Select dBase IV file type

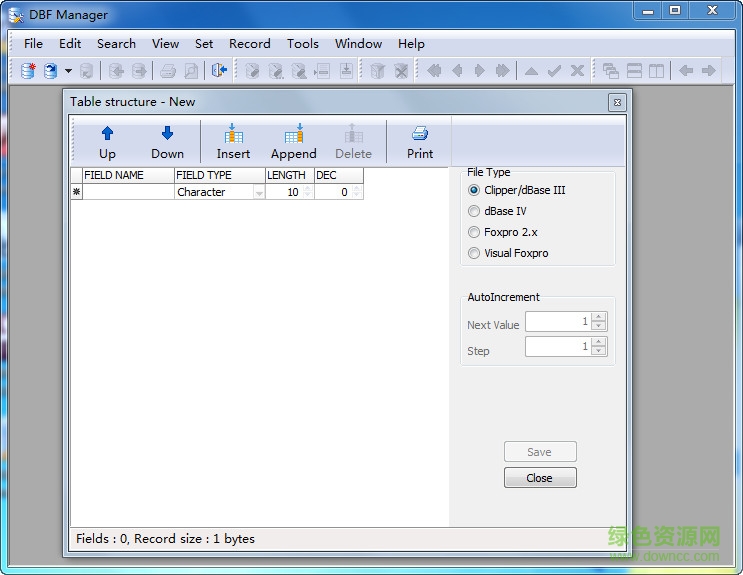click(x=497, y=211)
